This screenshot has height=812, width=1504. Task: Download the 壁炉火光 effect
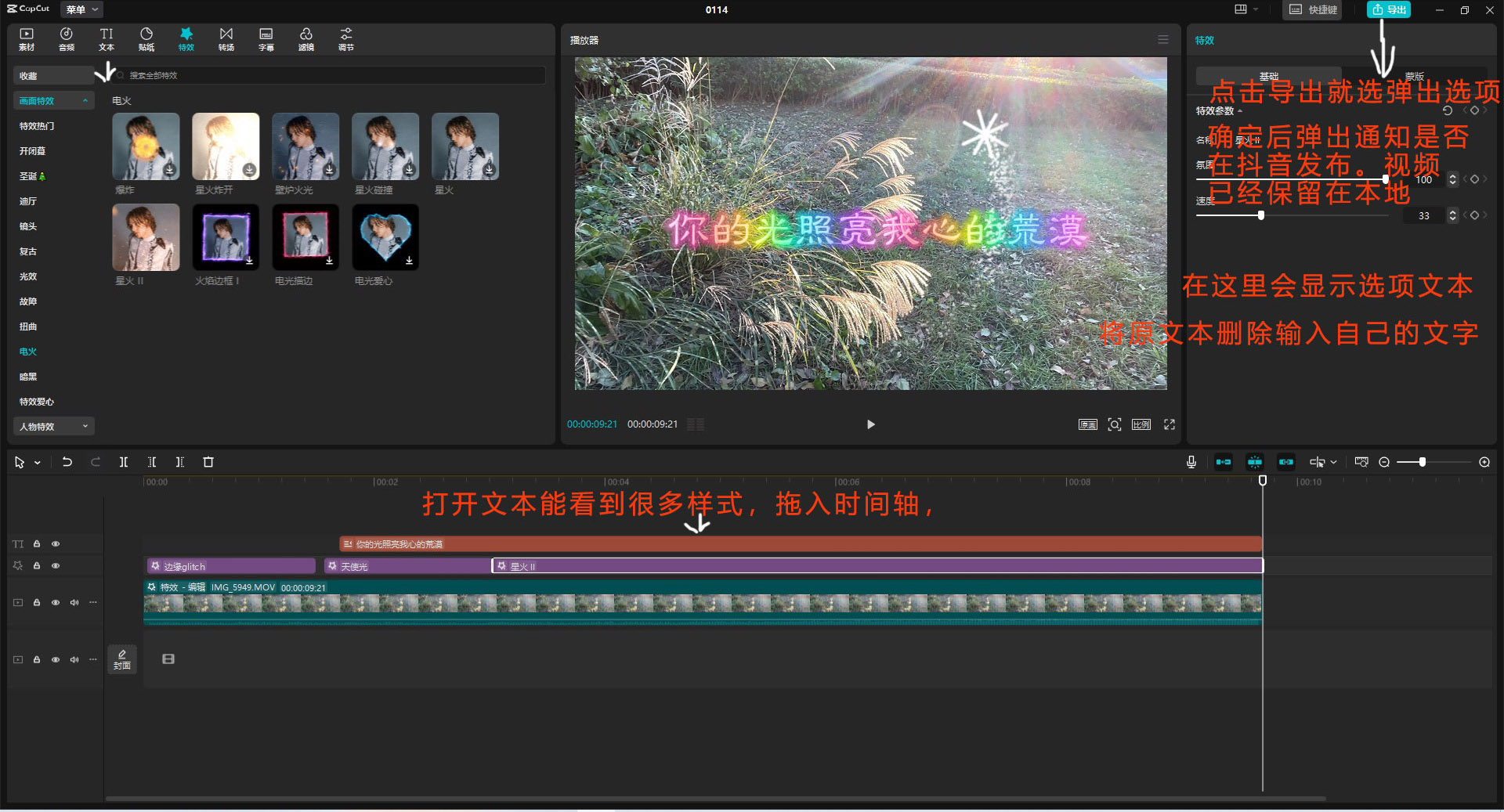pyautogui.click(x=329, y=169)
